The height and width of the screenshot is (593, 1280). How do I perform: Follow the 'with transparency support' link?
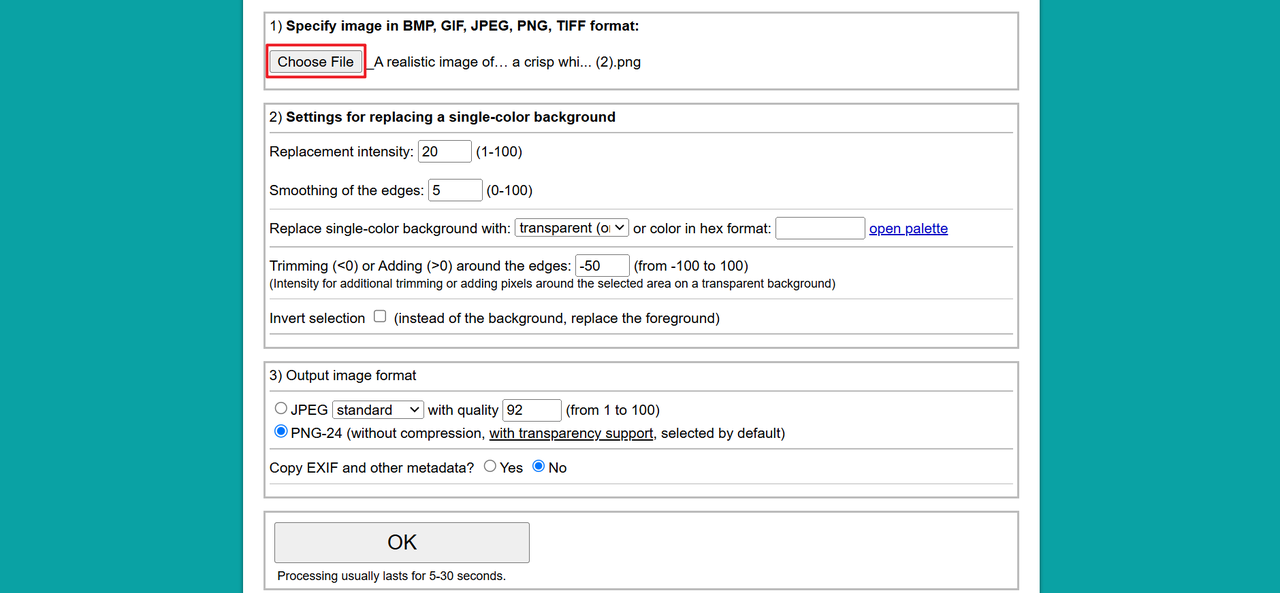click(571, 434)
